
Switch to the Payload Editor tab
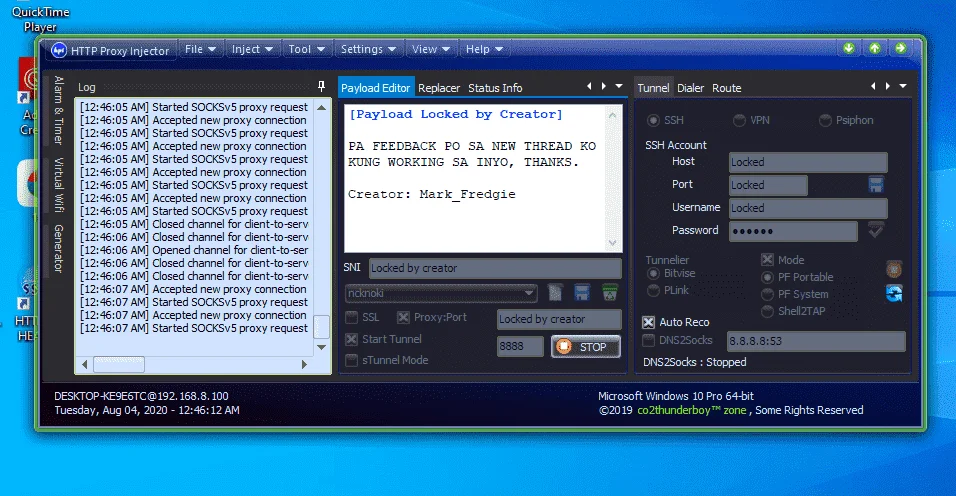pyautogui.click(x=376, y=88)
